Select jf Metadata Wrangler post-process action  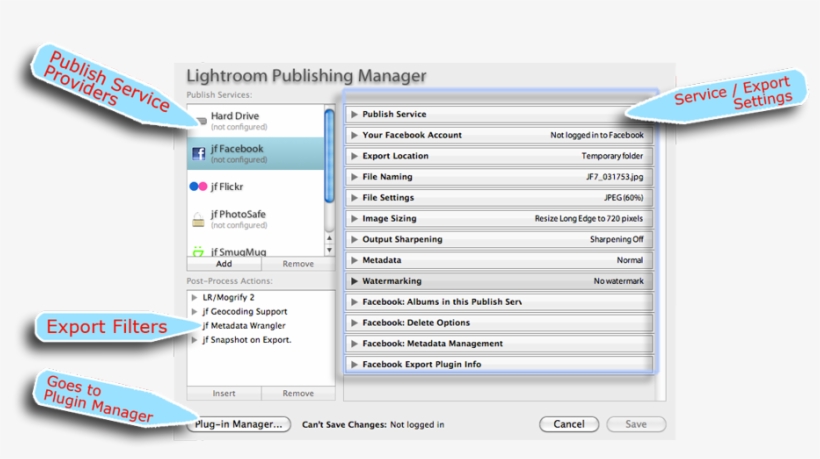pos(244,326)
